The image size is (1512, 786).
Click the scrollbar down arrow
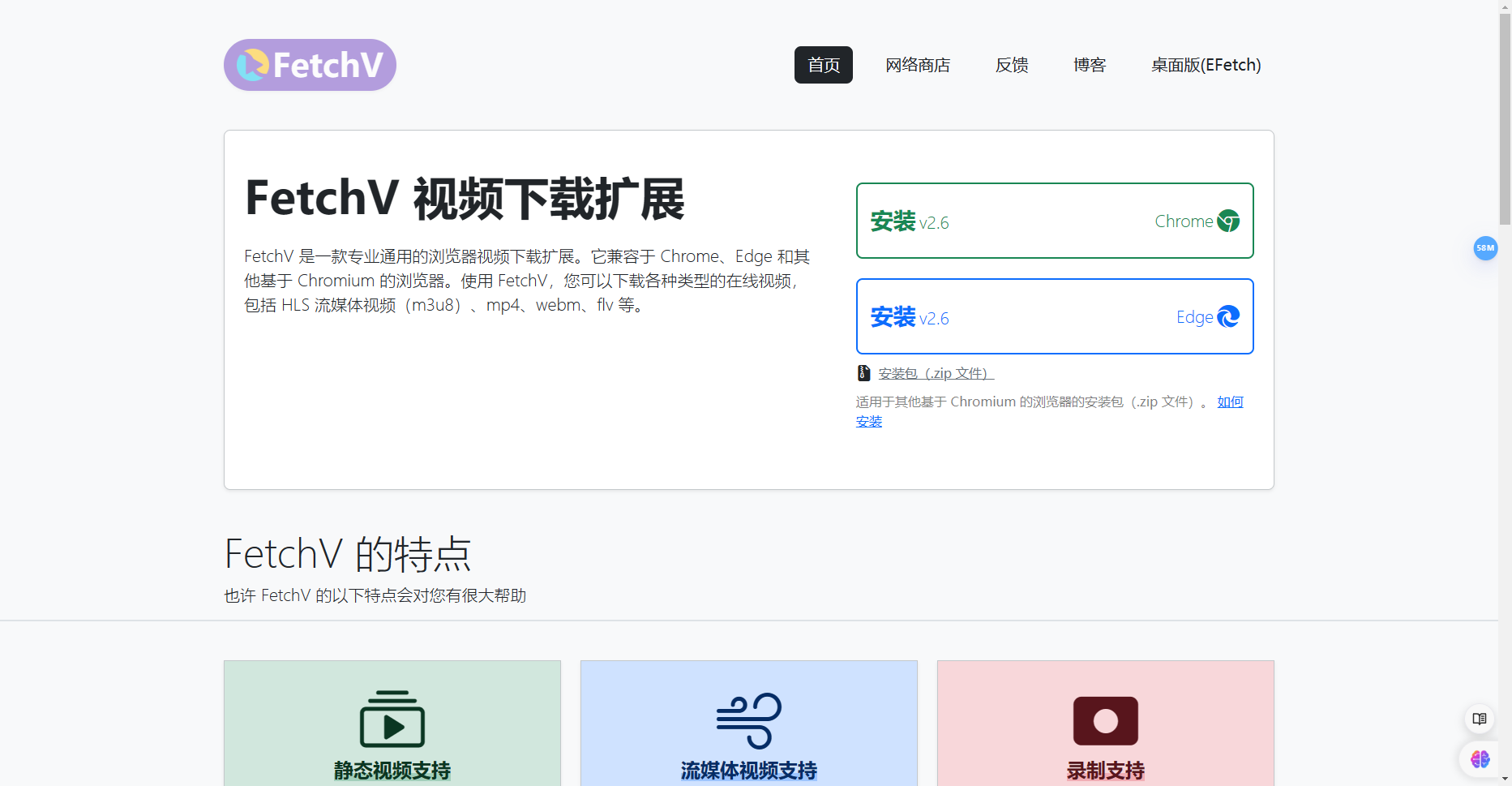tap(1505, 780)
